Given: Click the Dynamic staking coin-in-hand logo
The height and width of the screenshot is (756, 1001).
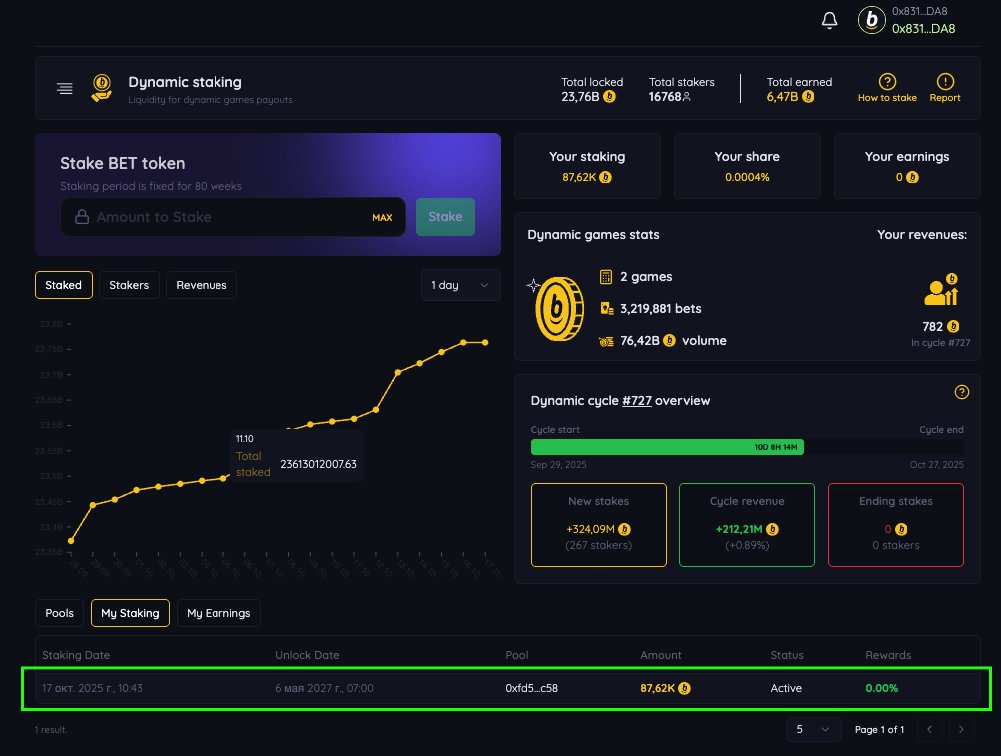Looking at the screenshot, I should [100, 88].
